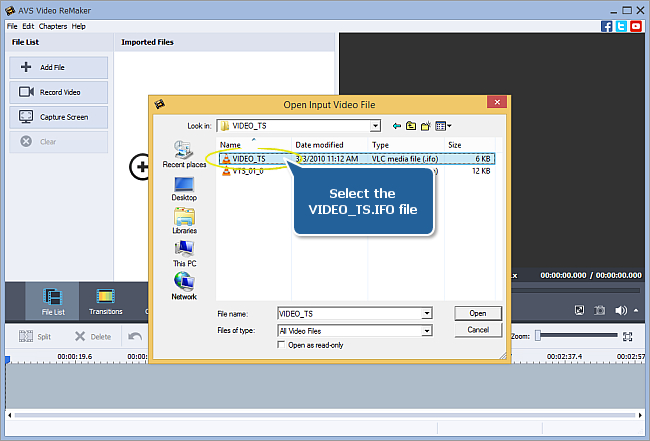Click the preview playback progress bar
The width and height of the screenshot is (650, 441).
(x=576, y=291)
